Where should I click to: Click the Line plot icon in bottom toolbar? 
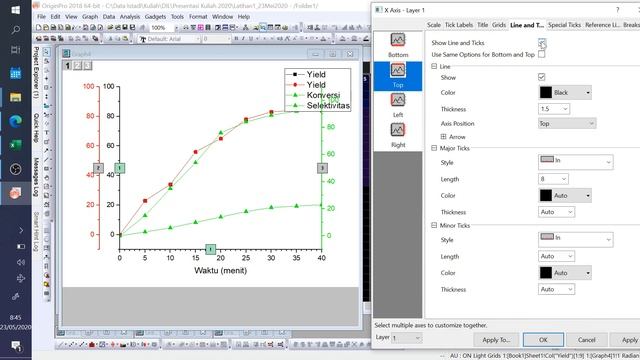[60, 345]
